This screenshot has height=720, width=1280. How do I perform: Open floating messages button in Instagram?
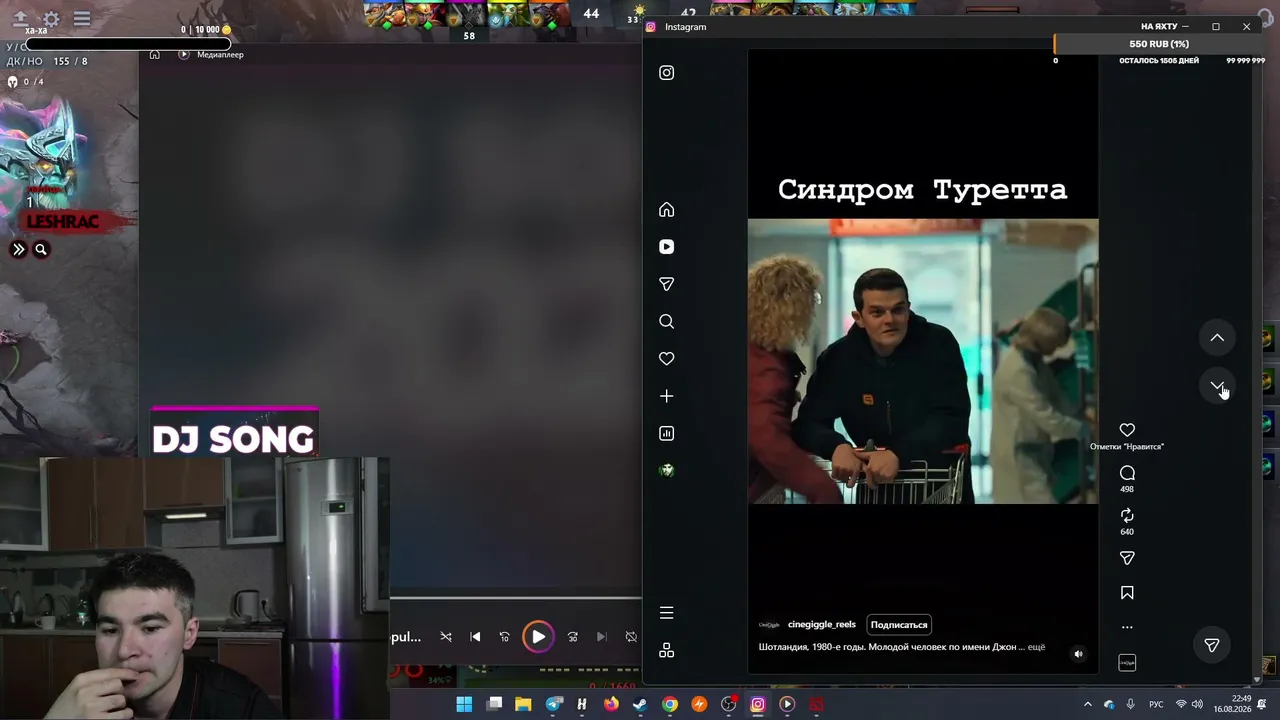click(x=1212, y=645)
